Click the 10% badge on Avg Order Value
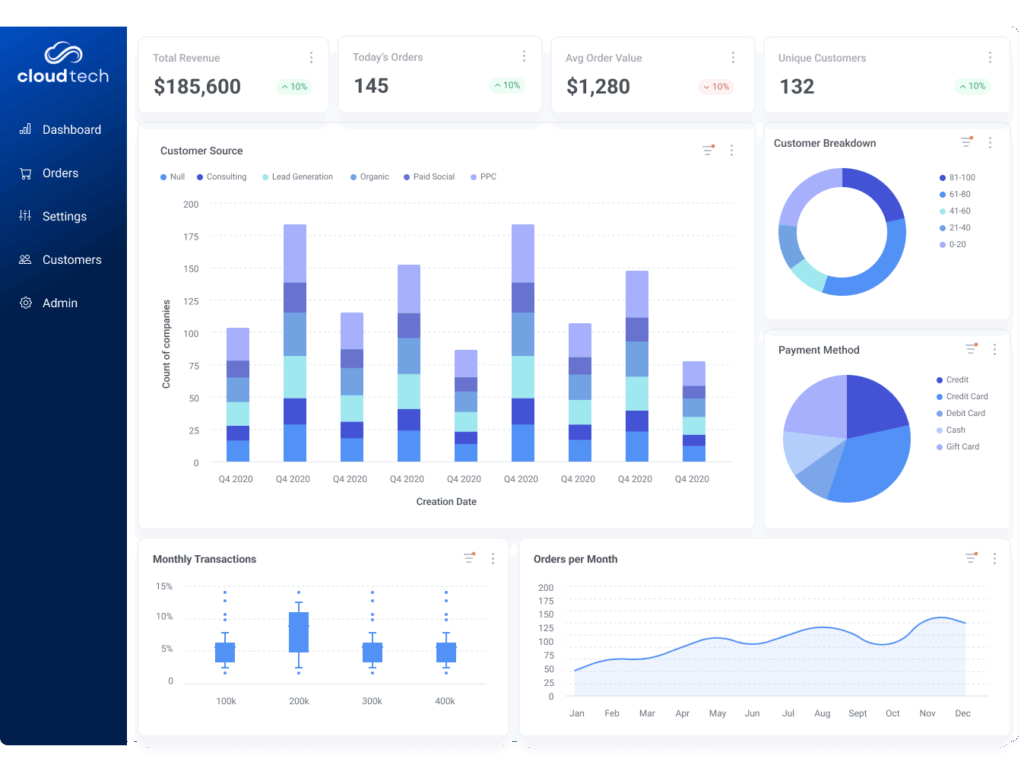Image resolution: width=1024 pixels, height=762 pixels. click(x=716, y=87)
